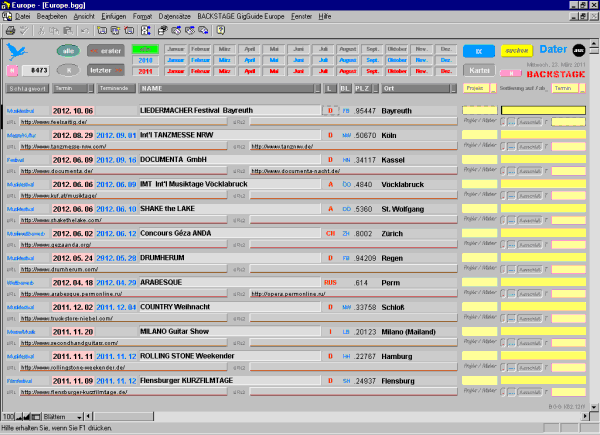Click the '...' button in the Köln row
This screenshot has width=600, height=435.
point(512,147)
